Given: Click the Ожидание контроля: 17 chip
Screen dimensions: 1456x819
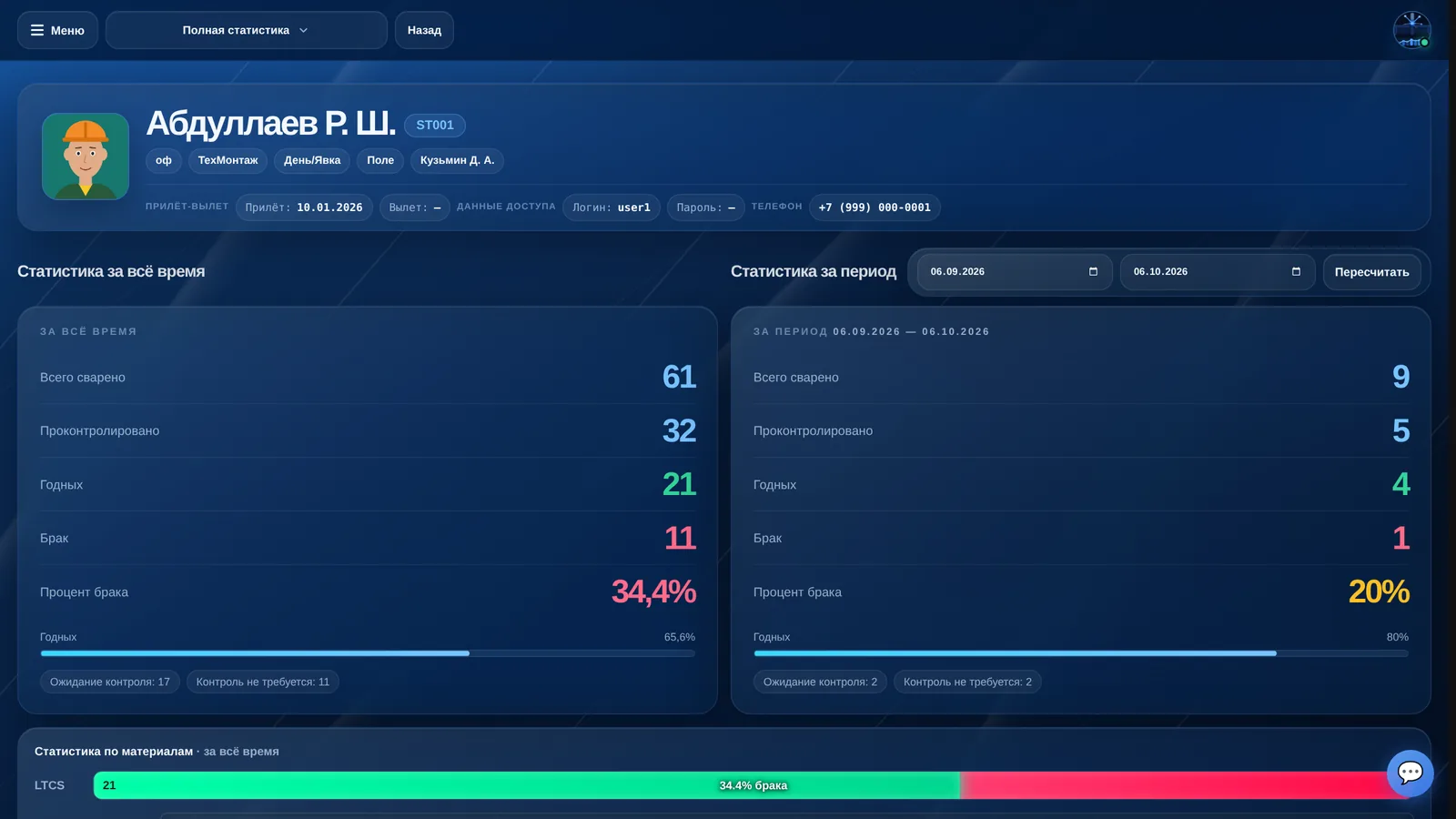Looking at the screenshot, I should pyautogui.click(x=110, y=682).
